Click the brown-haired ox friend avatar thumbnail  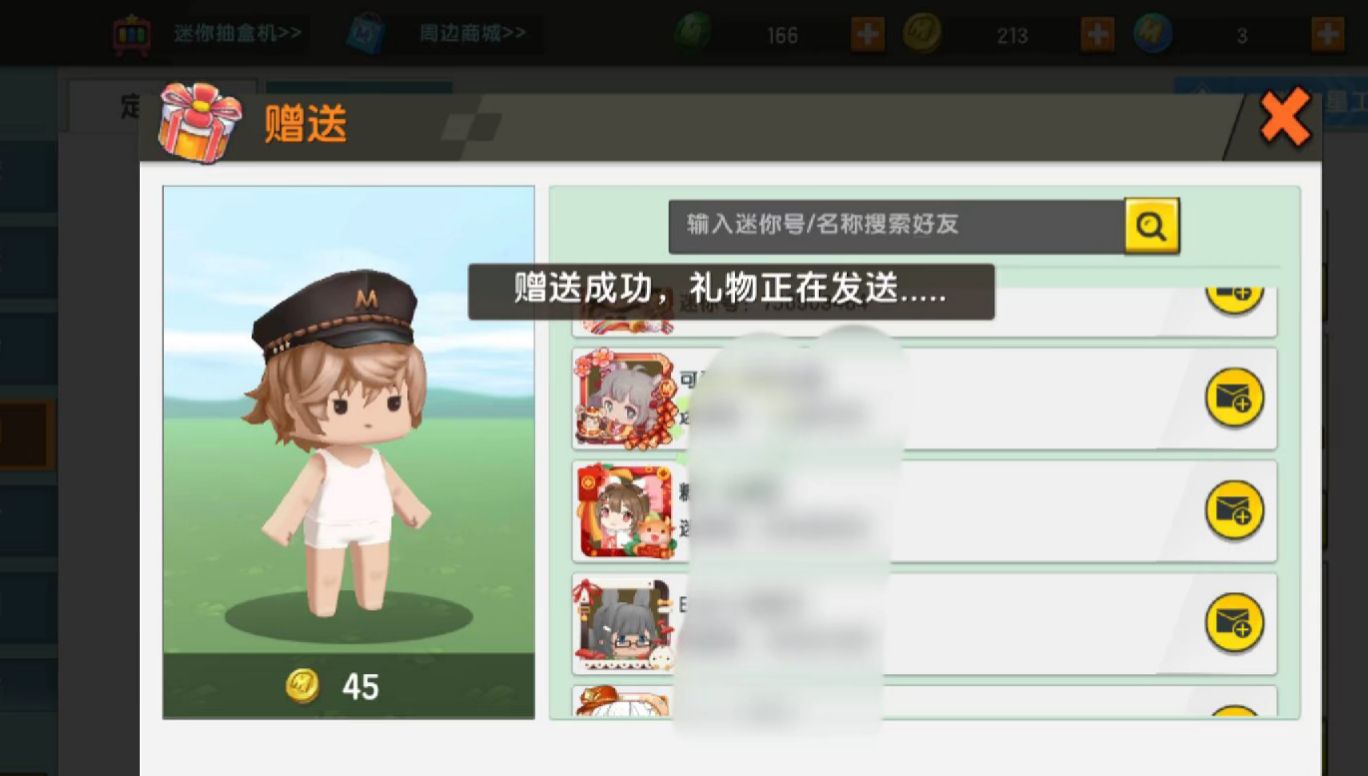tap(625, 511)
